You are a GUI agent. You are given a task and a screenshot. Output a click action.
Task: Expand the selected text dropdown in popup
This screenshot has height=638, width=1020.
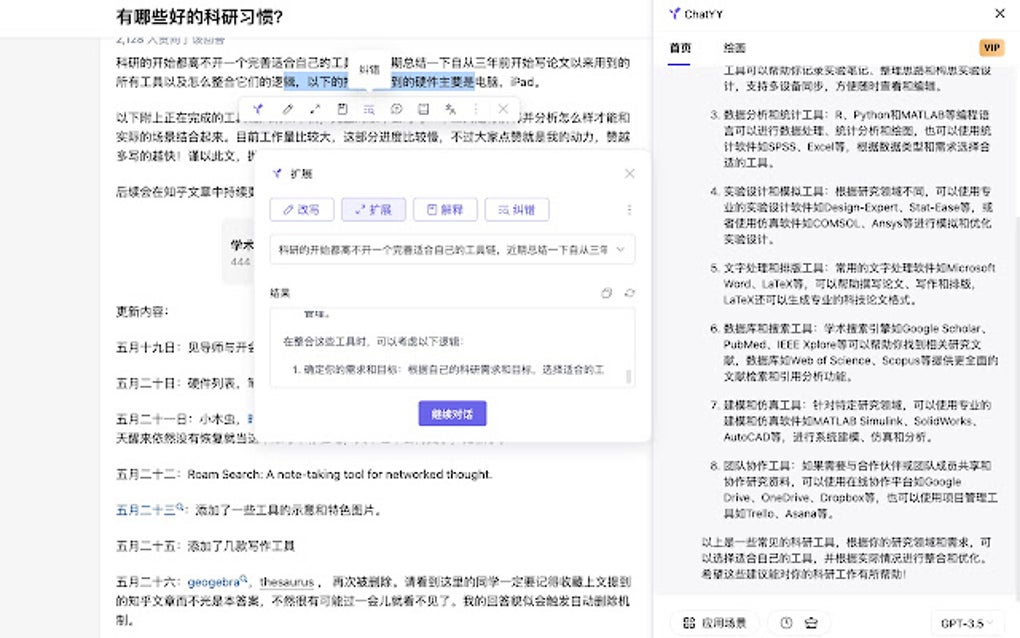point(452,249)
